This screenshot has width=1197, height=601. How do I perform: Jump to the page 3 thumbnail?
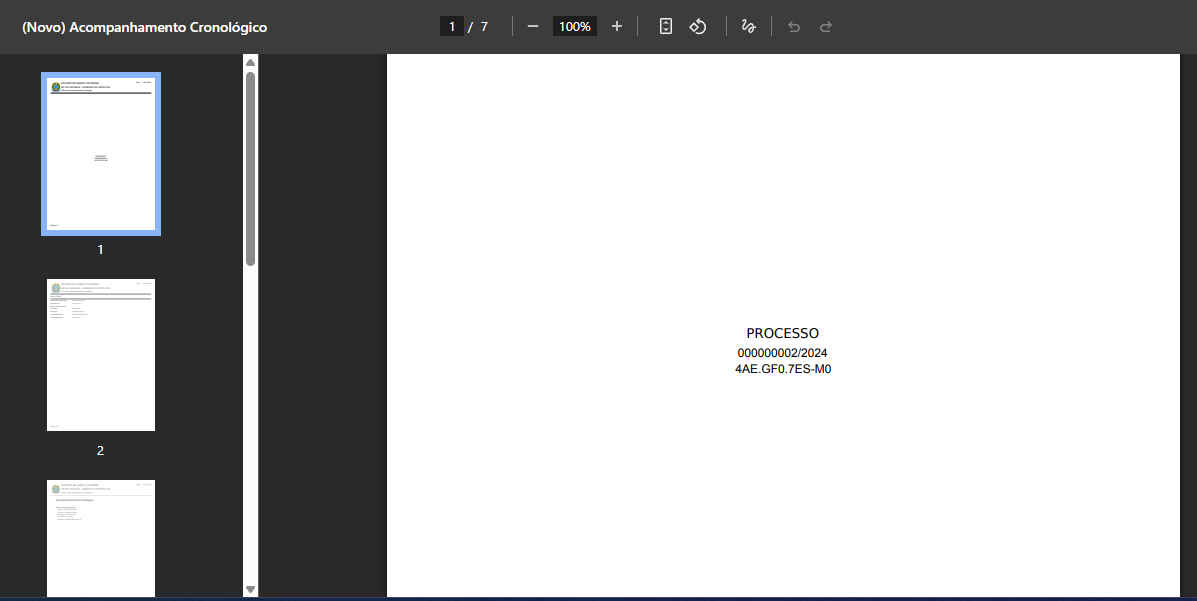click(x=101, y=537)
